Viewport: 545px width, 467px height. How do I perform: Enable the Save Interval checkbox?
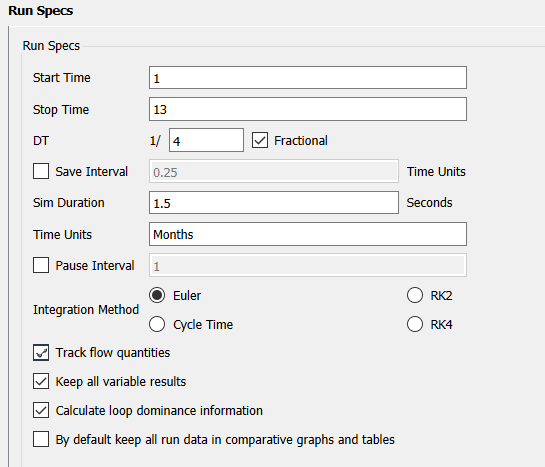(x=41, y=171)
